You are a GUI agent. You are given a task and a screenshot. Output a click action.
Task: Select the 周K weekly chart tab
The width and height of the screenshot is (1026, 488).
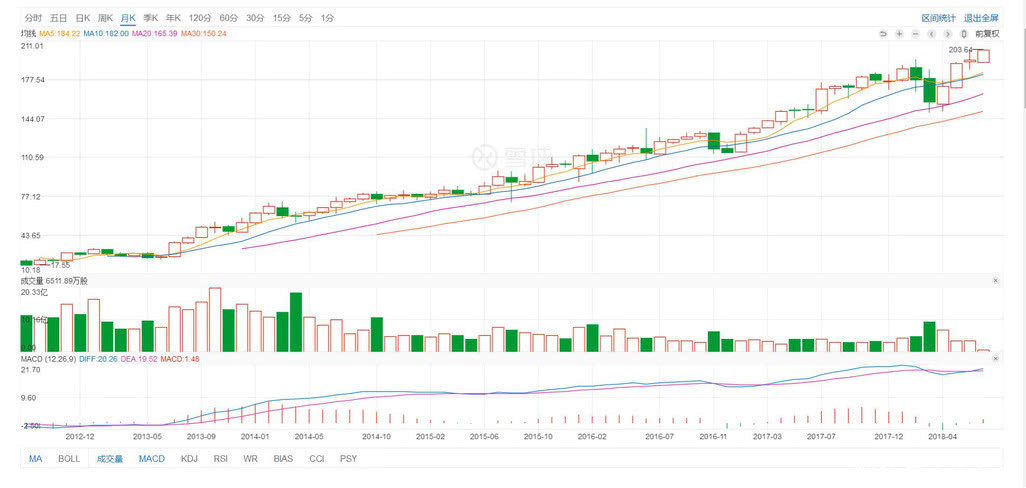[105, 18]
